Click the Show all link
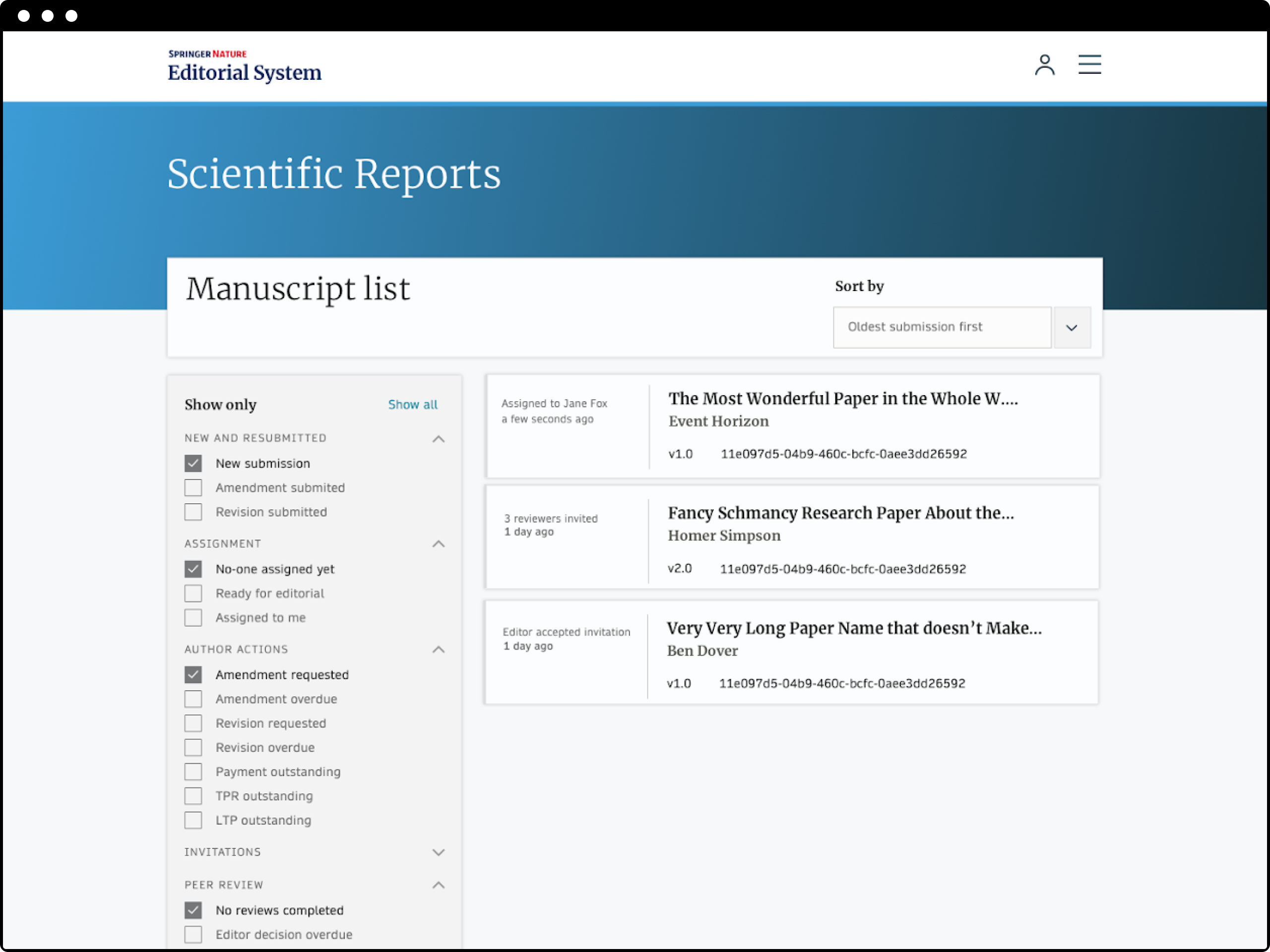Screen dimensions: 1270x952 tap(413, 405)
